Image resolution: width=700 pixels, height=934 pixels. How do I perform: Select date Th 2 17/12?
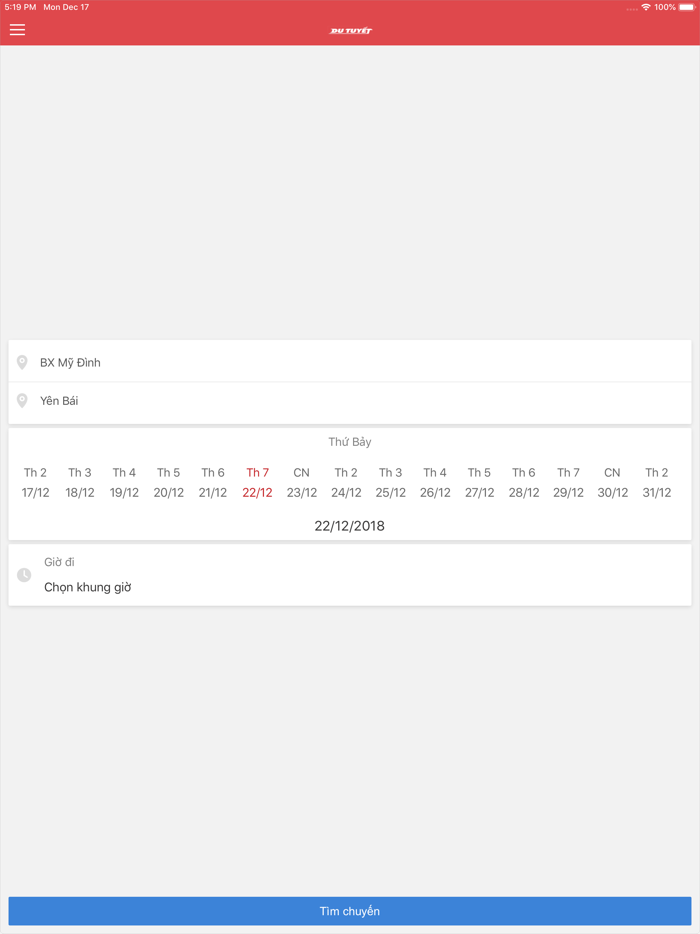[x=36, y=482]
